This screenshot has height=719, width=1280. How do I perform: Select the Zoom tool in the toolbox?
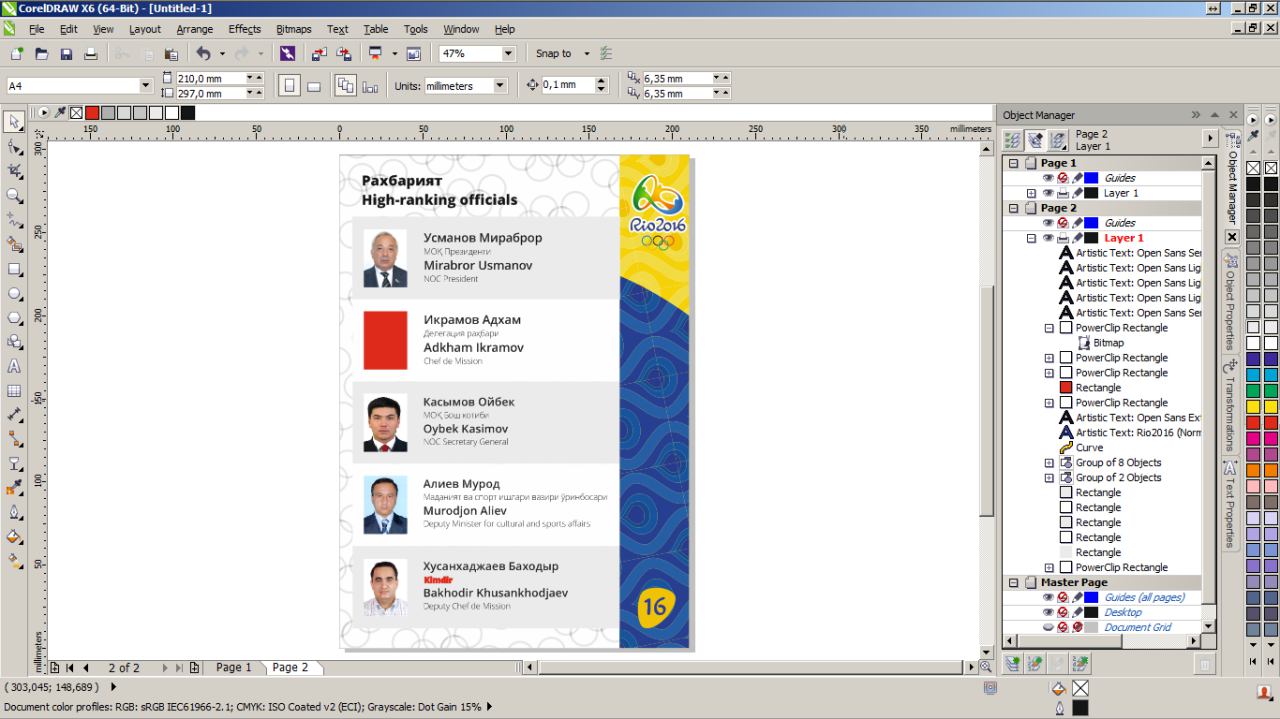coord(14,196)
